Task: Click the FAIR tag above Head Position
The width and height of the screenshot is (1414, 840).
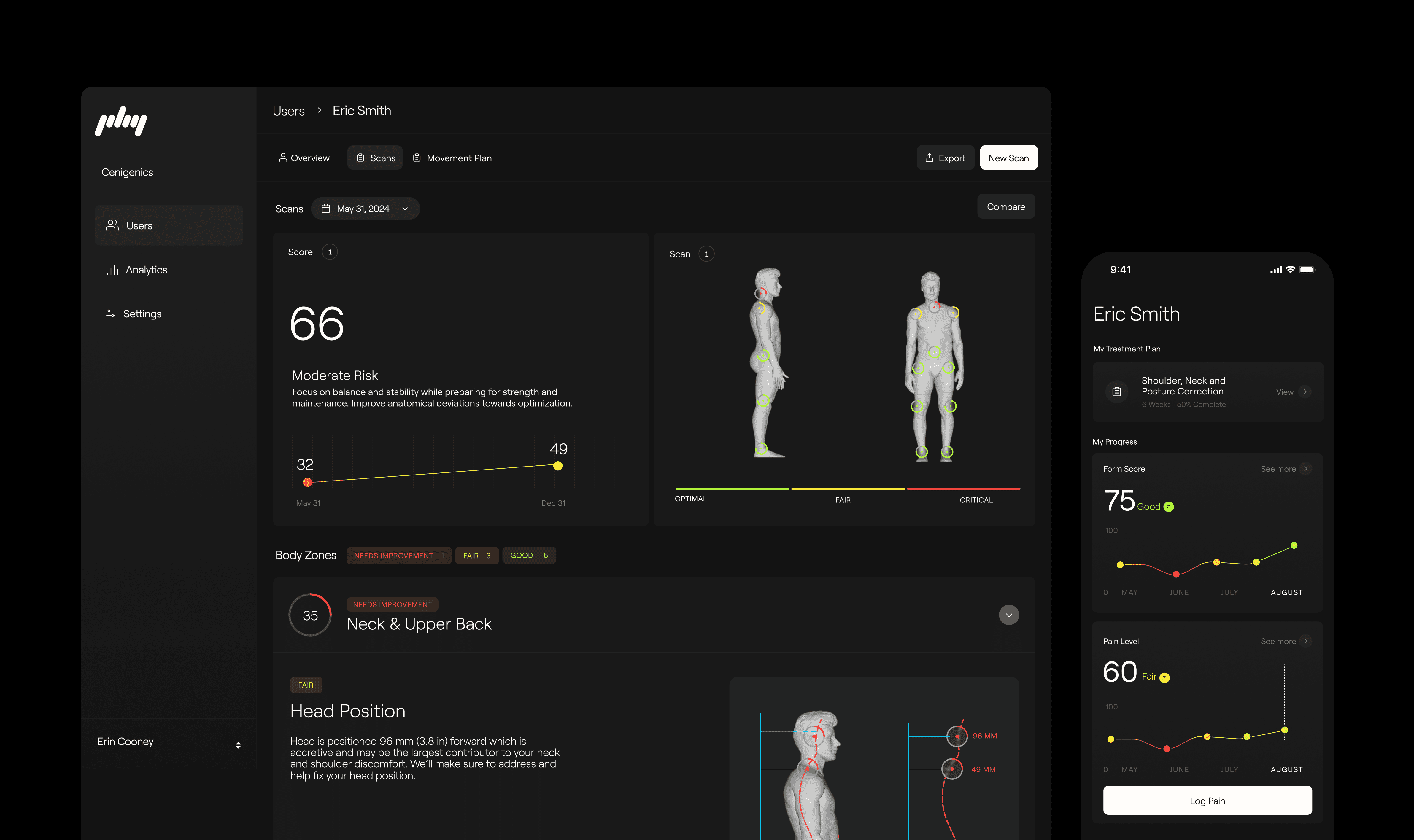Action: [306, 685]
